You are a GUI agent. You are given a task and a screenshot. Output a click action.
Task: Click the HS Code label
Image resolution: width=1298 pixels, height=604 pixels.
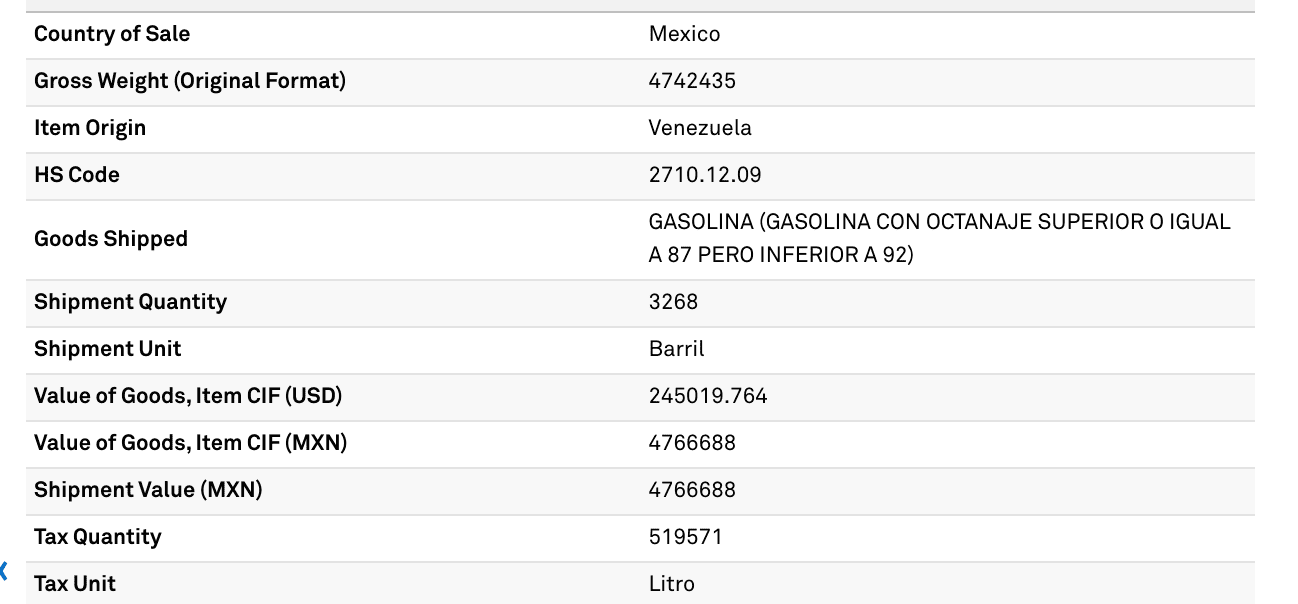coord(77,175)
